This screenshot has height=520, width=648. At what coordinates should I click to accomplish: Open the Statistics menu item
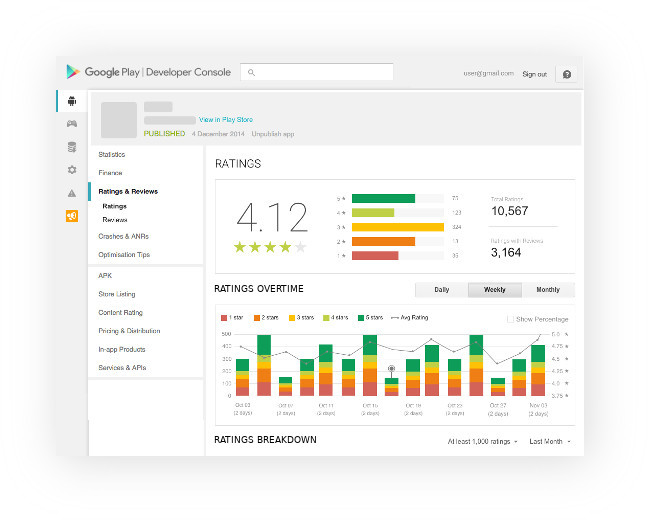pos(112,155)
